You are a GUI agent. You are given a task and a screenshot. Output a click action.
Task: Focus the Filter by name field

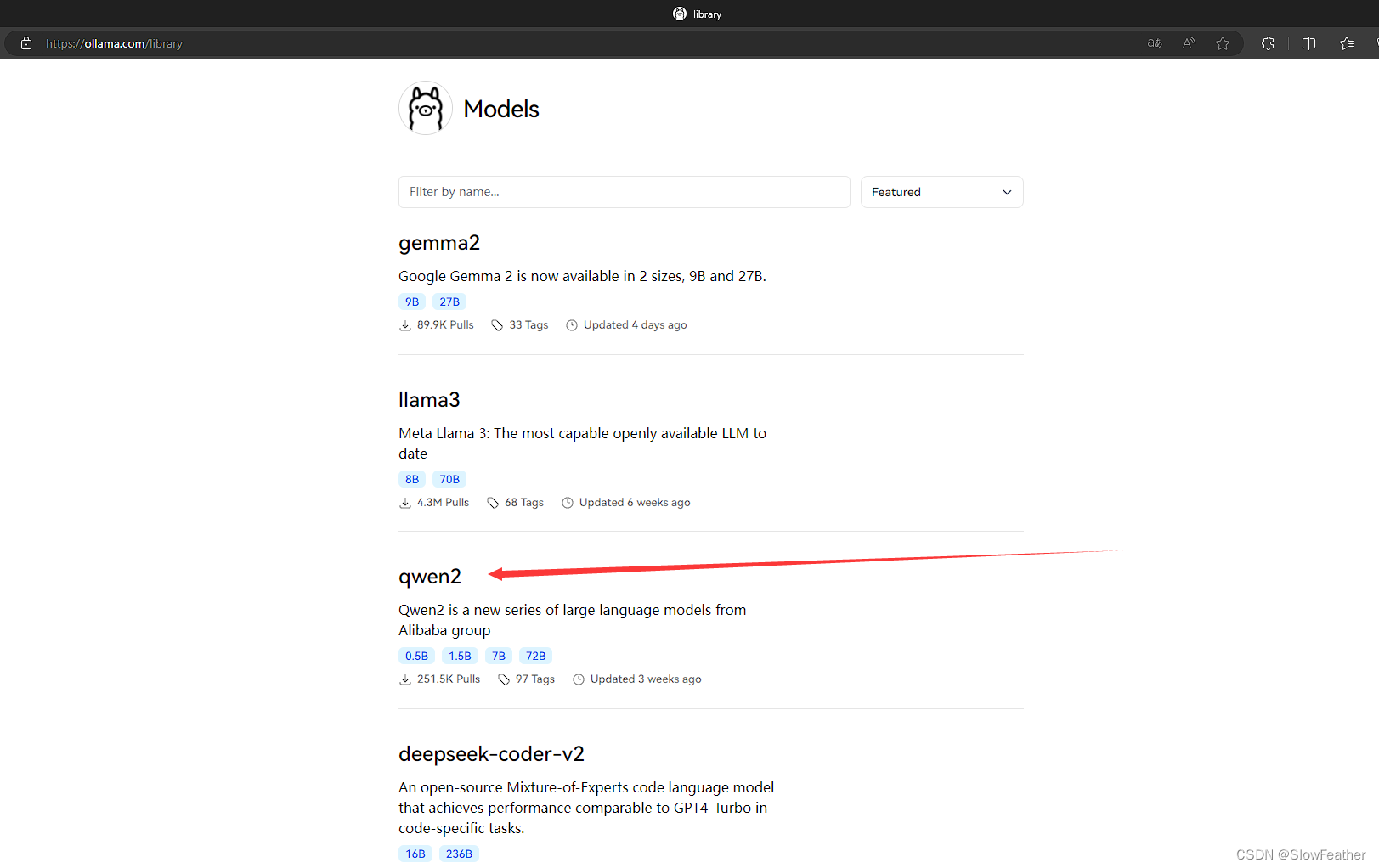coord(624,192)
